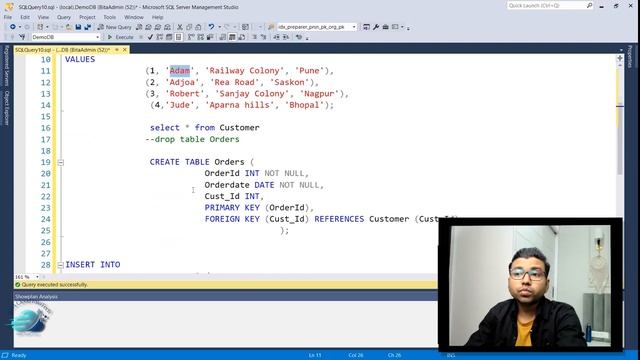Toggle pin on SQLQuery10.sql tab
The width and height of the screenshot is (640, 360).
coord(117,50)
